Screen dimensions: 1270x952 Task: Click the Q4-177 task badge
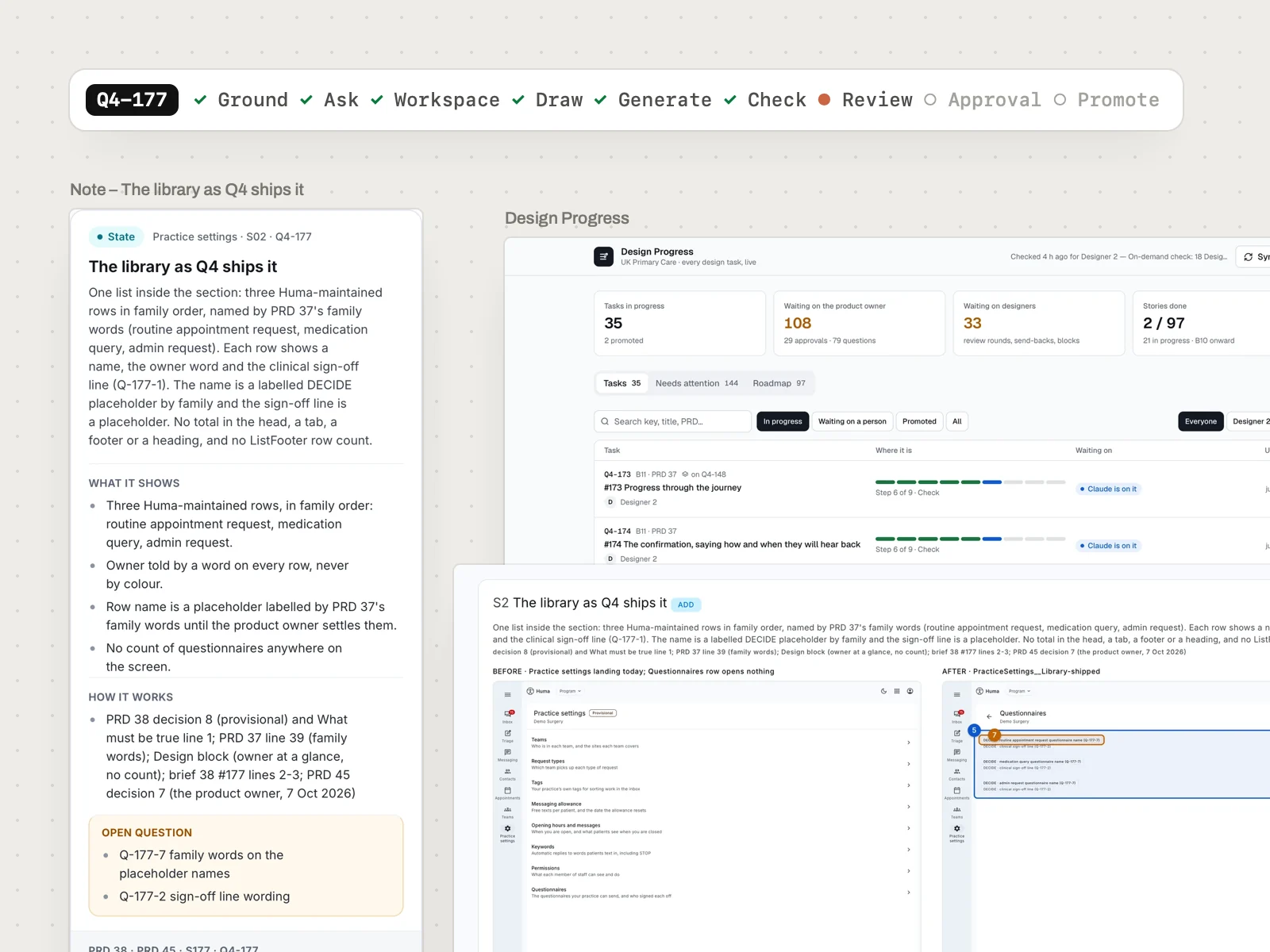132,100
